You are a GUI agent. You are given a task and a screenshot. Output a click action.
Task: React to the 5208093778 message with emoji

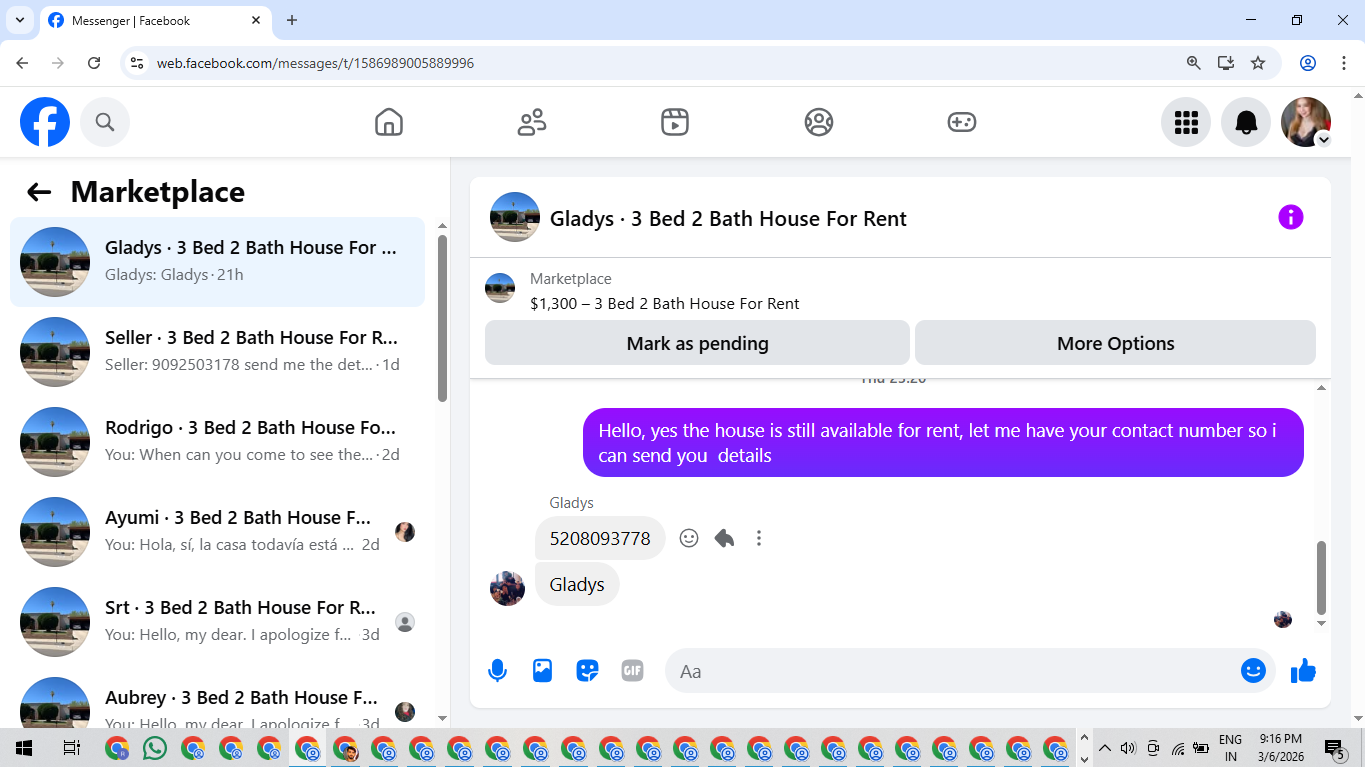pyautogui.click(x=689, y=538)
